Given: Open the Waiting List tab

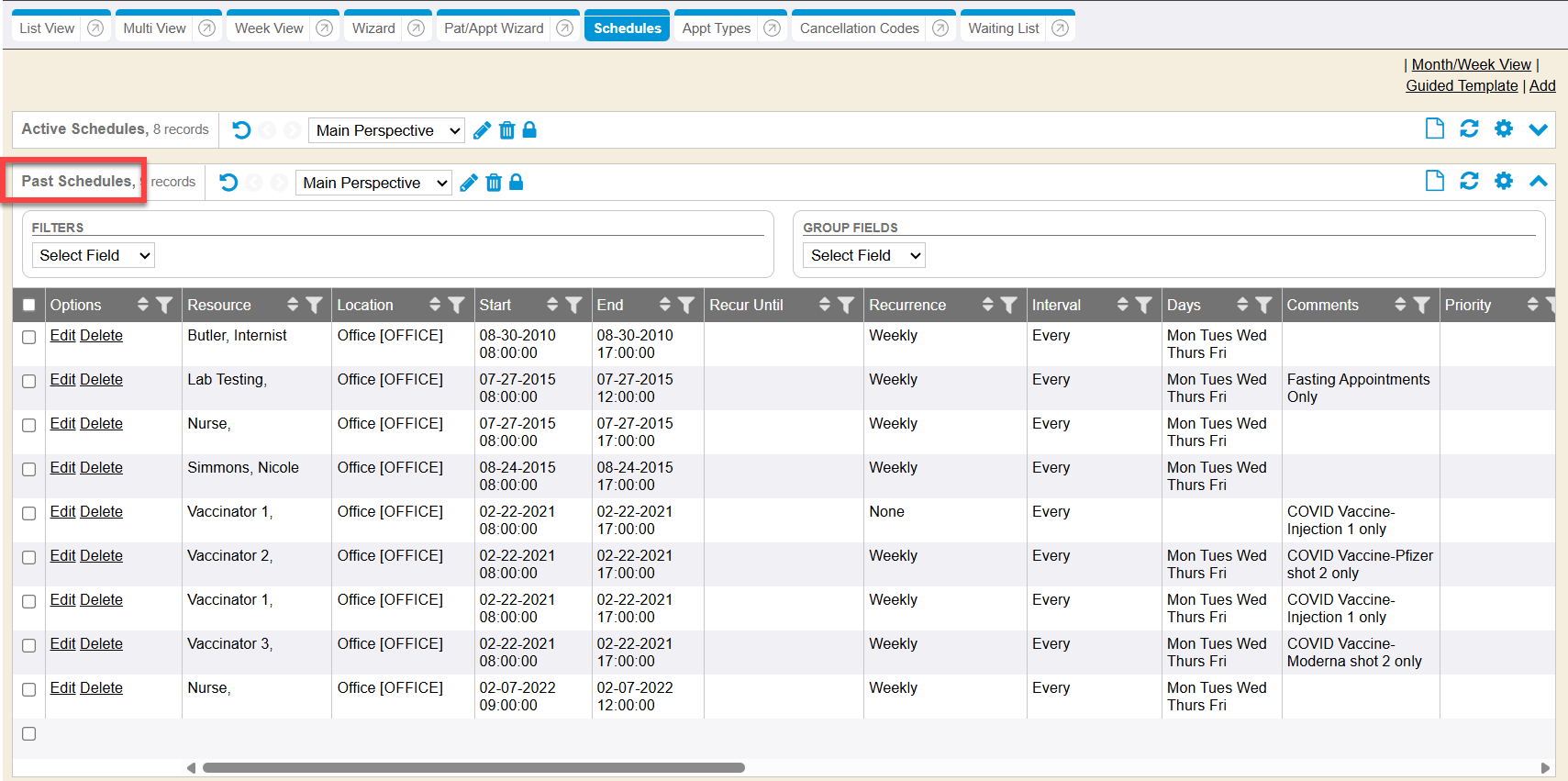Looking at the screenshot, I should click(1003, 28).
